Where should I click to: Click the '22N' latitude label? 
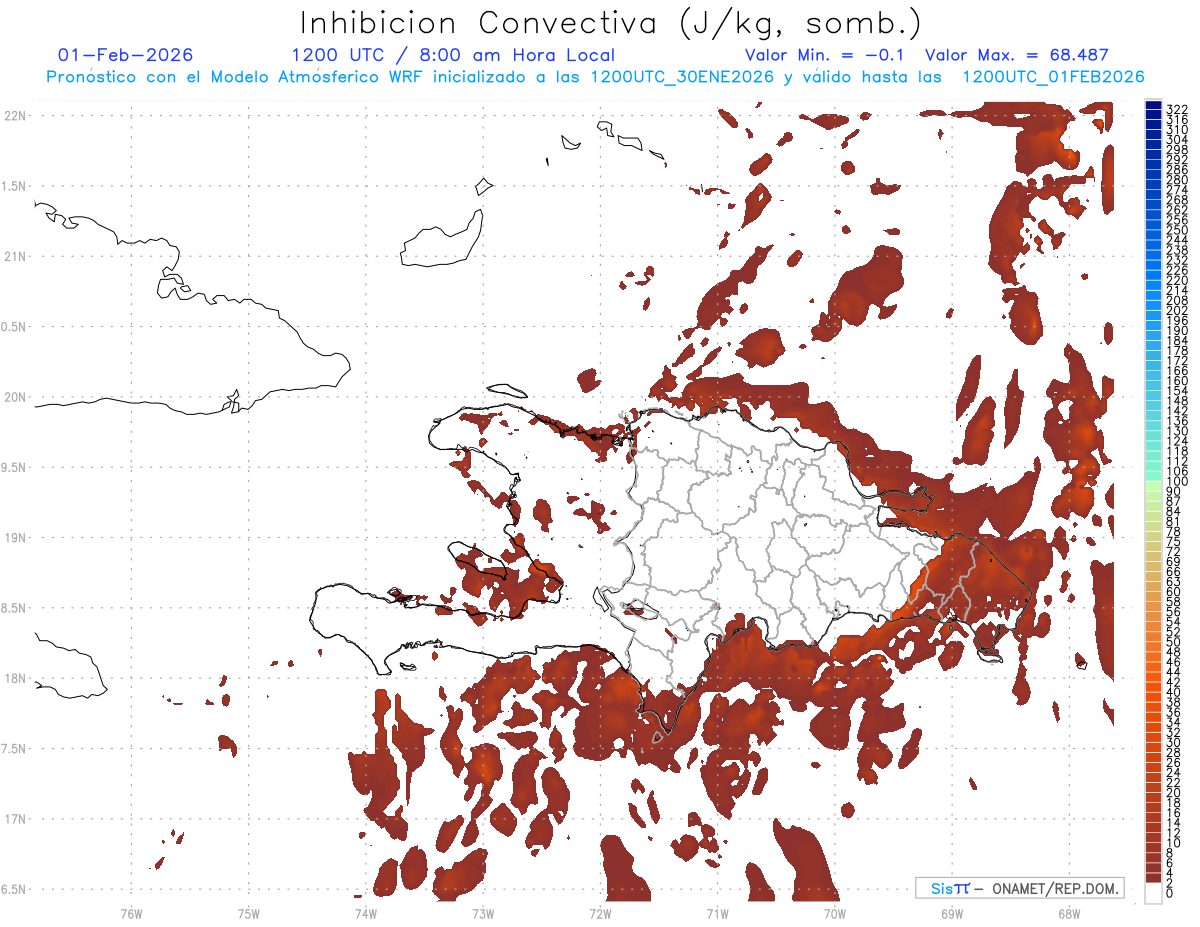(14, 116)
